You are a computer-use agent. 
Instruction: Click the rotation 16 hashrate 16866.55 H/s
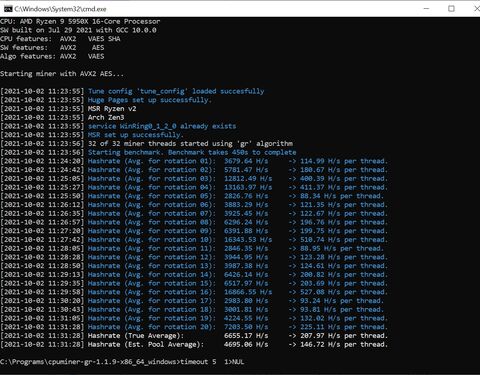(x=248, y=292)
